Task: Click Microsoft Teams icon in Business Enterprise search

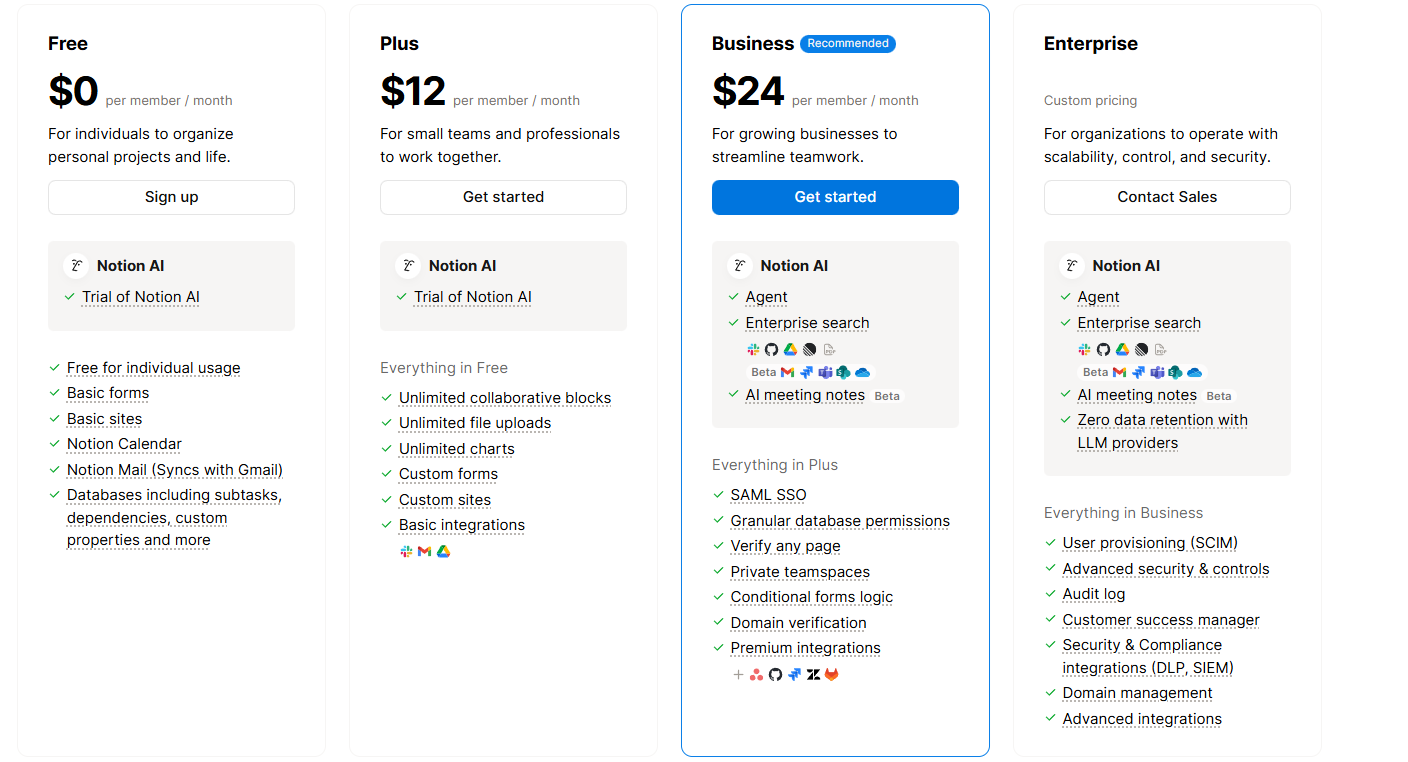Action: [825, 372]
